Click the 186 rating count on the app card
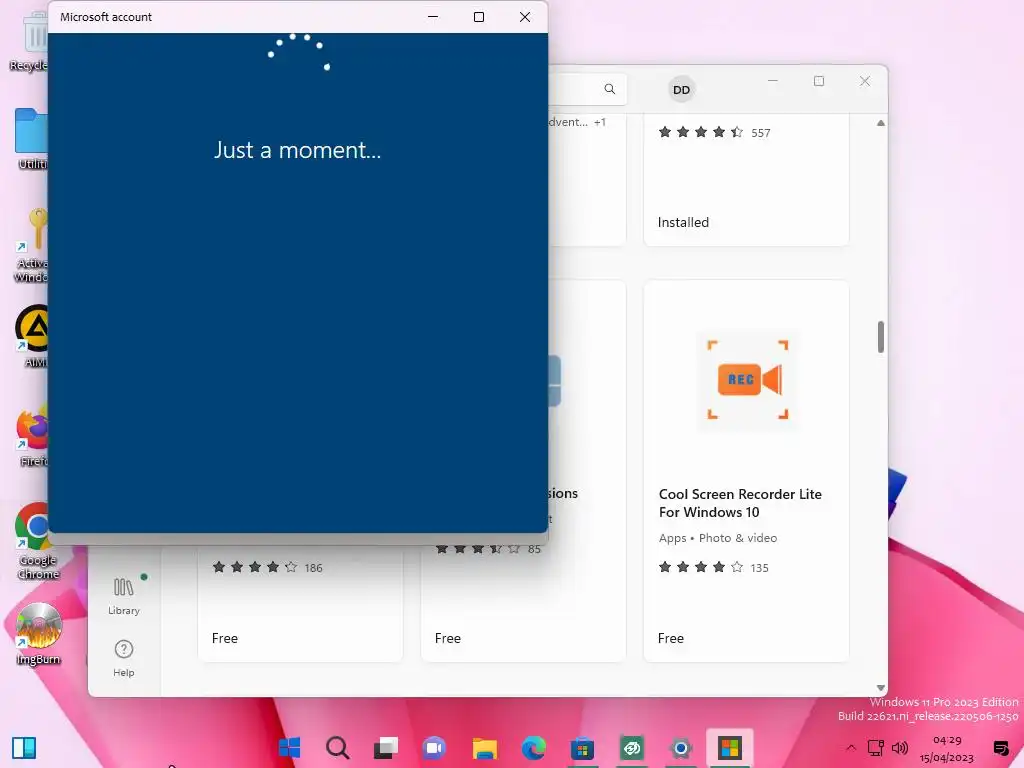 pyautogui.click(x=313, y=568)
